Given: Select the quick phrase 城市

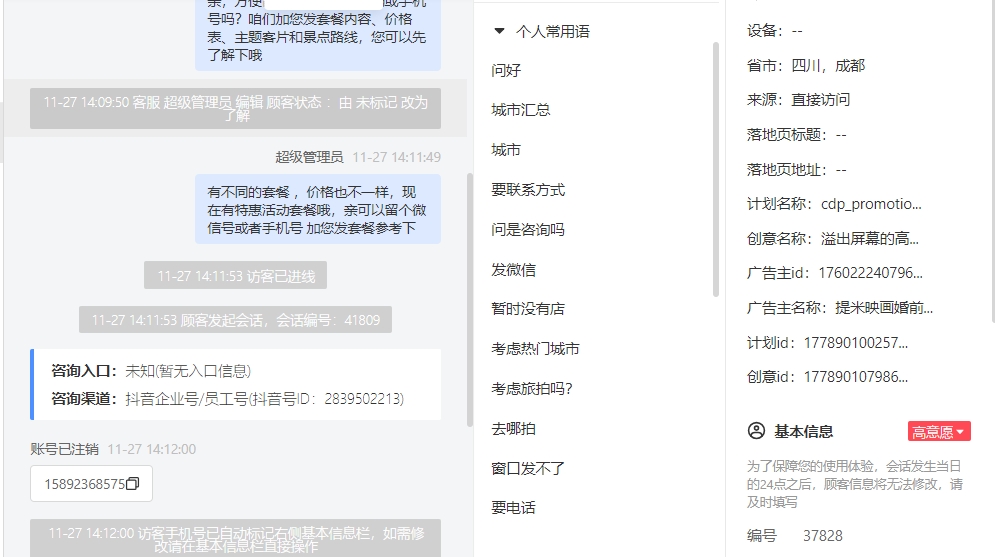Looking at the screenshot, I should click(506, 150).
